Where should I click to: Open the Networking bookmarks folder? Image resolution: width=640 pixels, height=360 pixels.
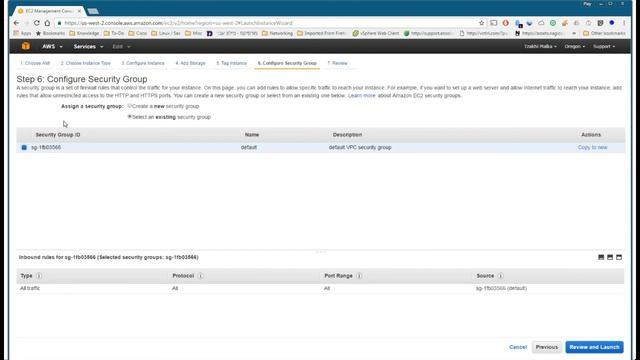tap(277, 33)
